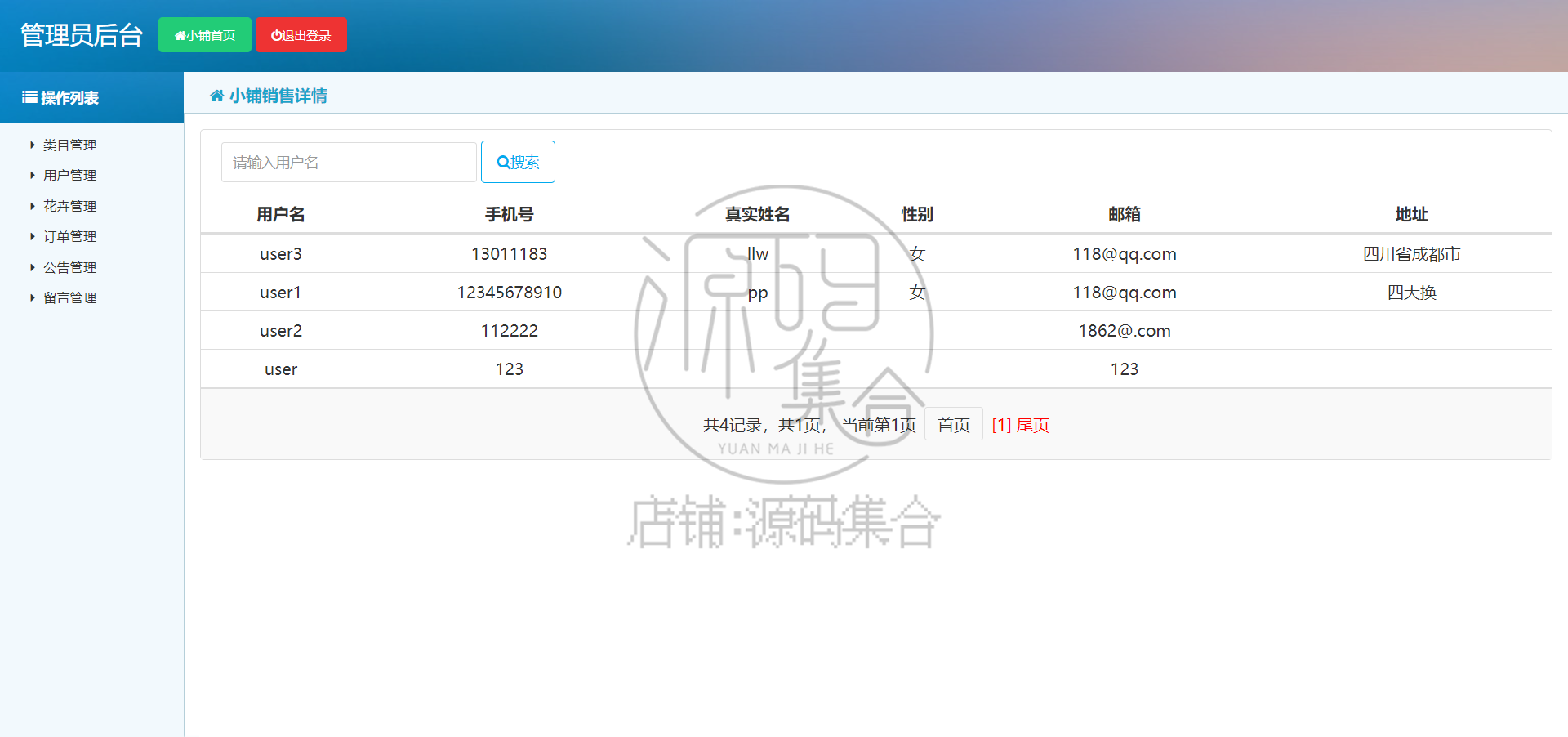Expand the 类目管理 arrow

(33, 145)
